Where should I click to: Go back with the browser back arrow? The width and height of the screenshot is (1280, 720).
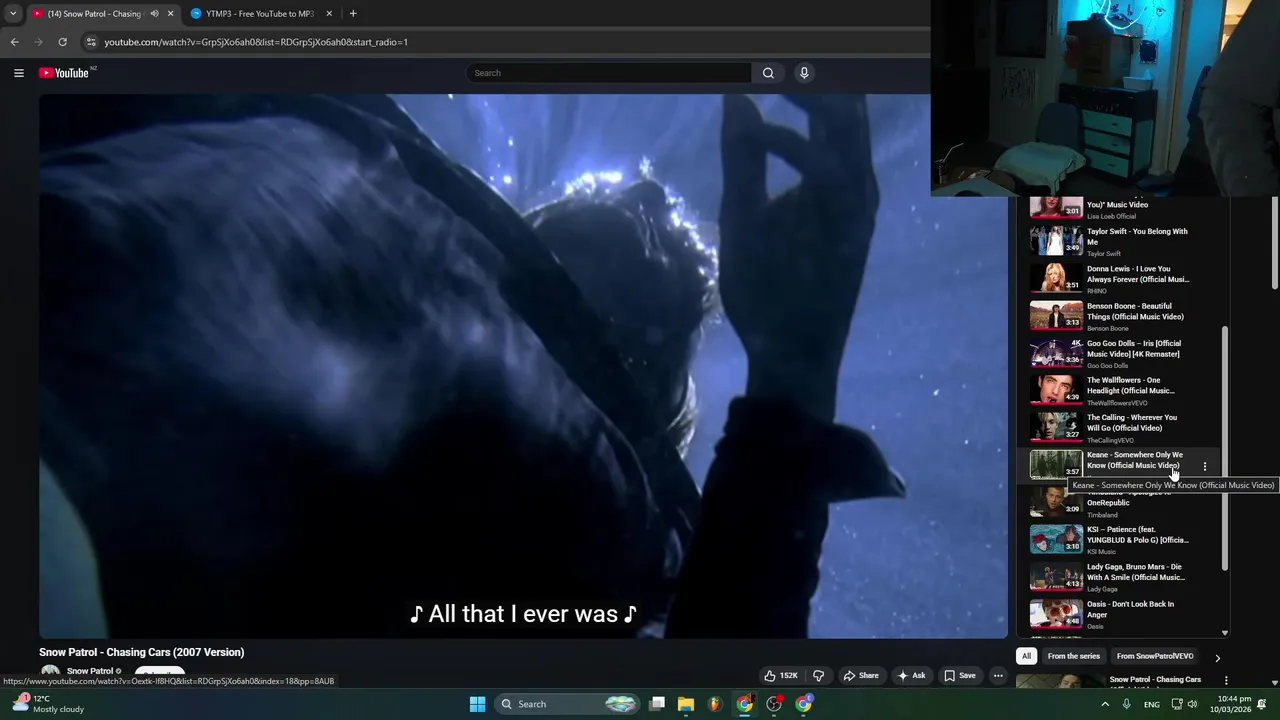tap(14, 42)
